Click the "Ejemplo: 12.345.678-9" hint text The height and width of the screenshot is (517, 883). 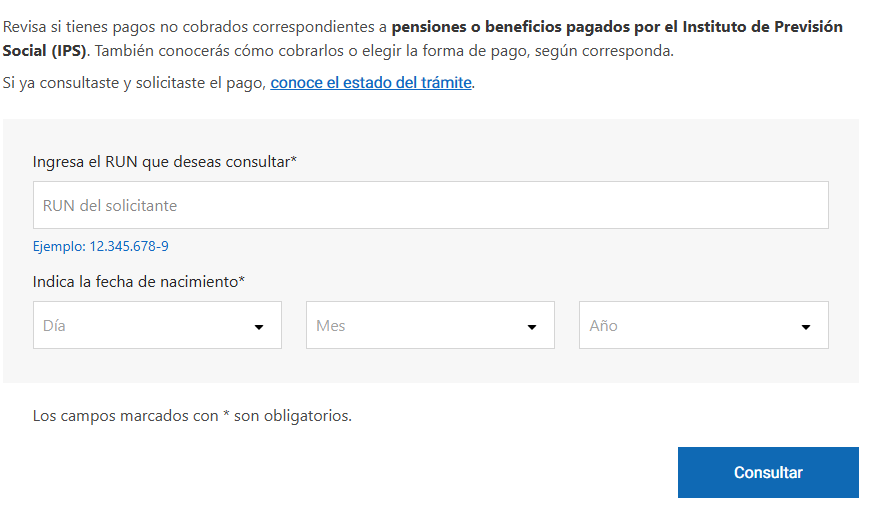point(100,246)
